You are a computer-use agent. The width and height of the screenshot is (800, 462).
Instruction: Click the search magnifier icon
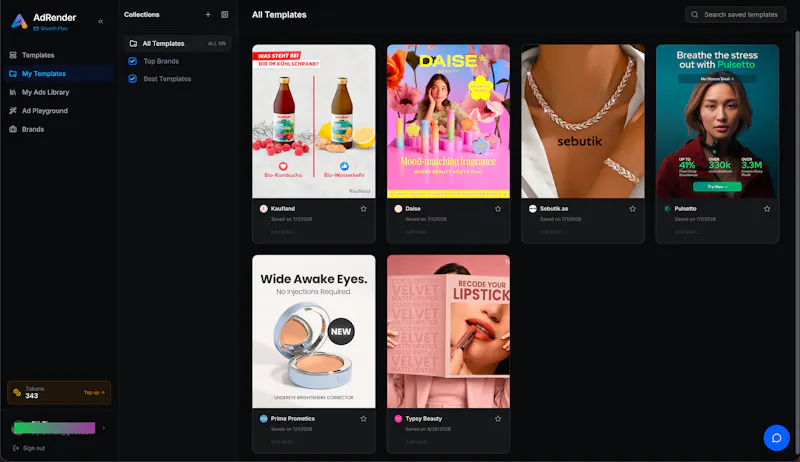tap(694, 15)
